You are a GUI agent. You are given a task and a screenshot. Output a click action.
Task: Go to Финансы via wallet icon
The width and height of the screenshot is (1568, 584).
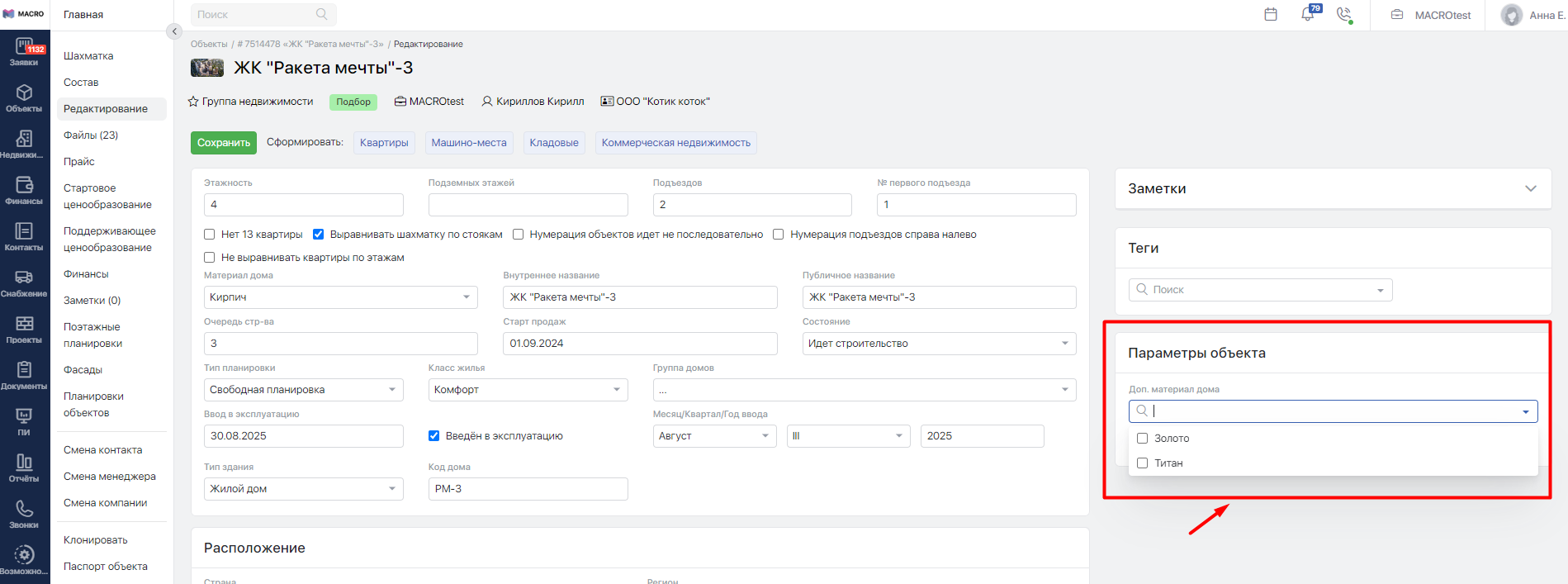pyautogui.click(x=24, y=190)
